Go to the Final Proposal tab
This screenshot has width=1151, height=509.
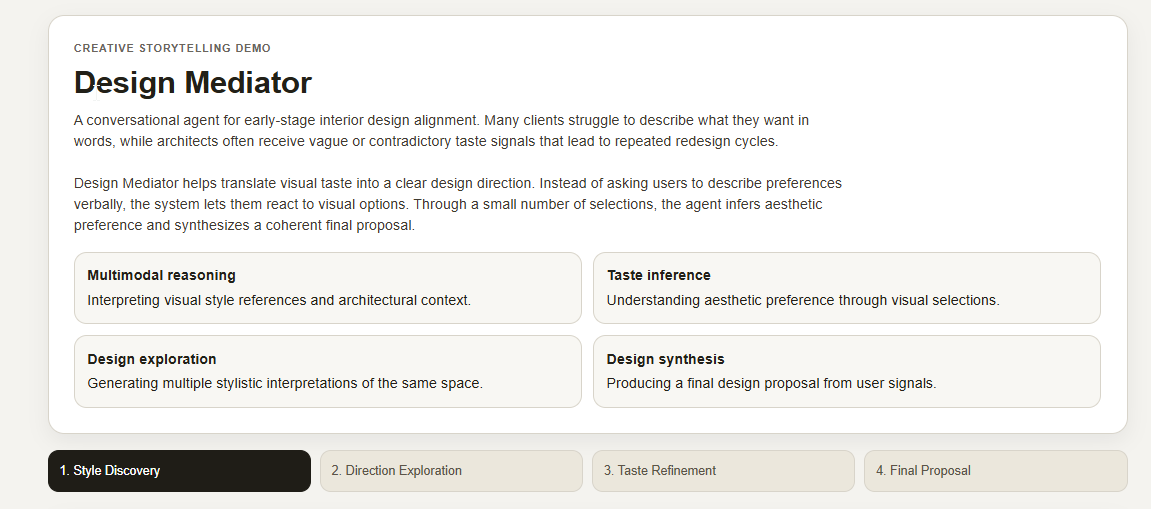coord(995,471)
